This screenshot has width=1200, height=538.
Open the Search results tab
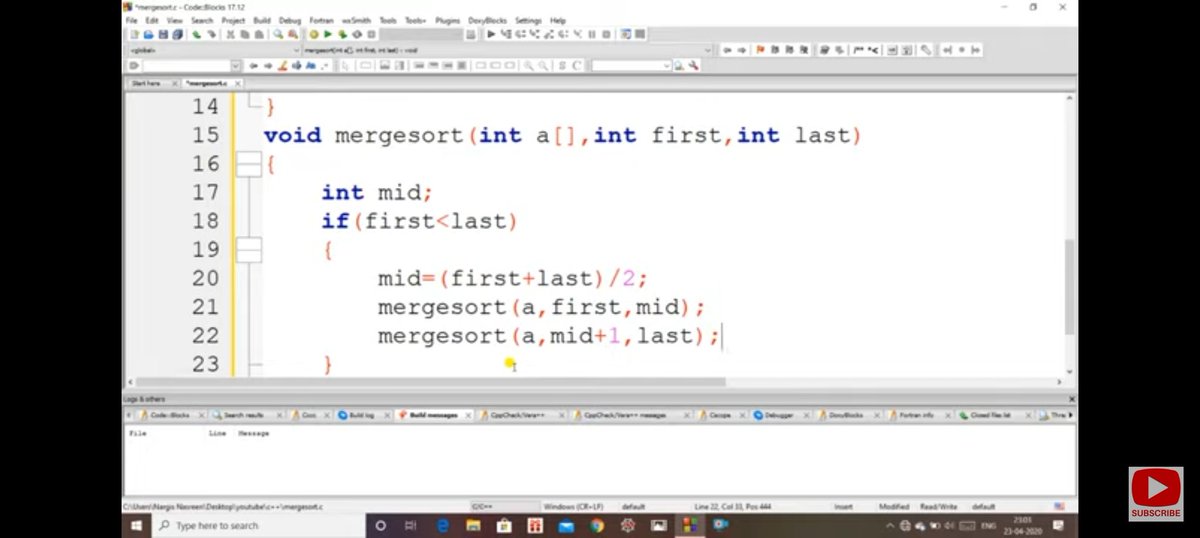(x=244, y=414)
